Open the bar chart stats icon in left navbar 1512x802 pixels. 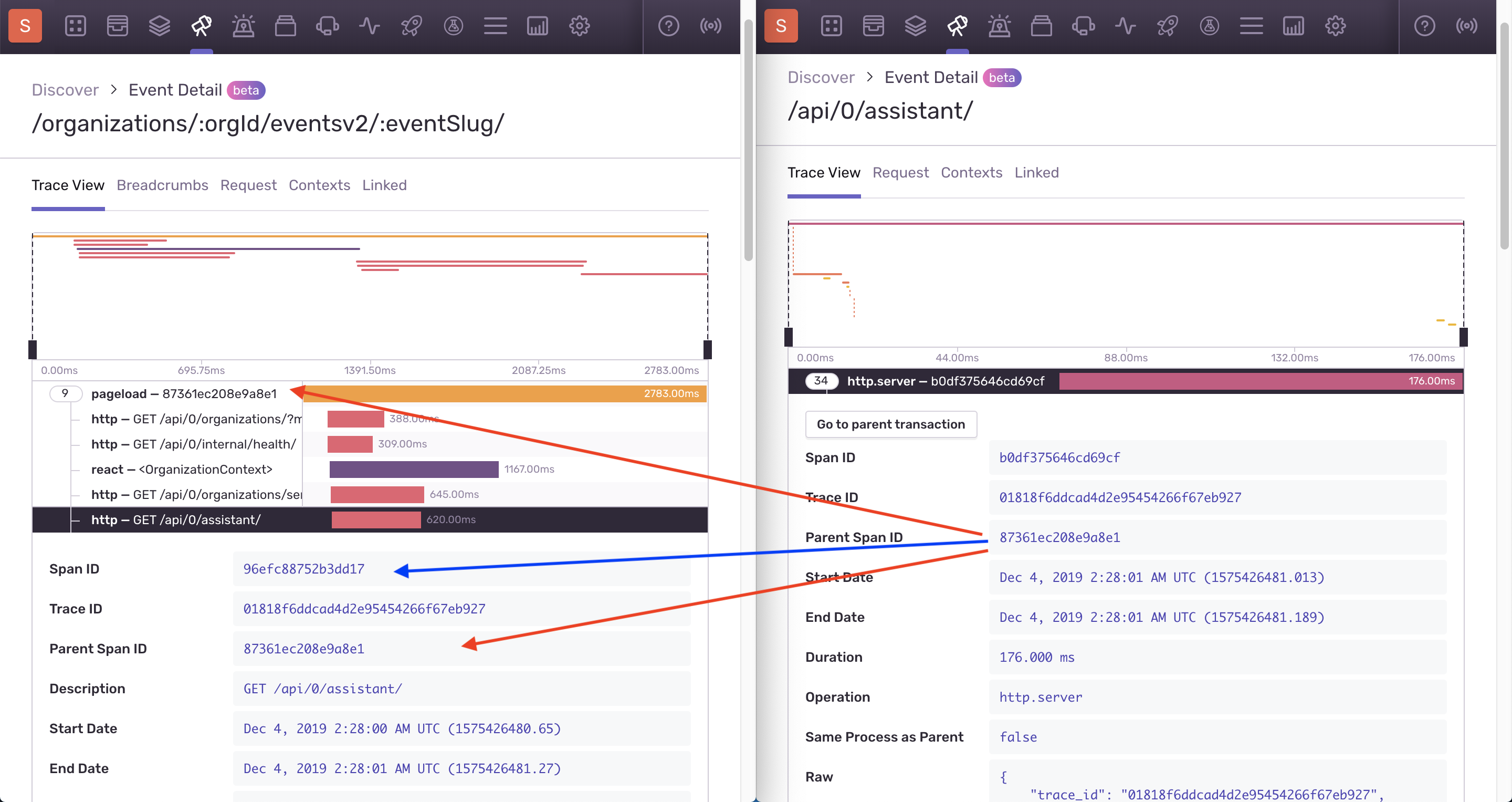[x=537, y=26]
